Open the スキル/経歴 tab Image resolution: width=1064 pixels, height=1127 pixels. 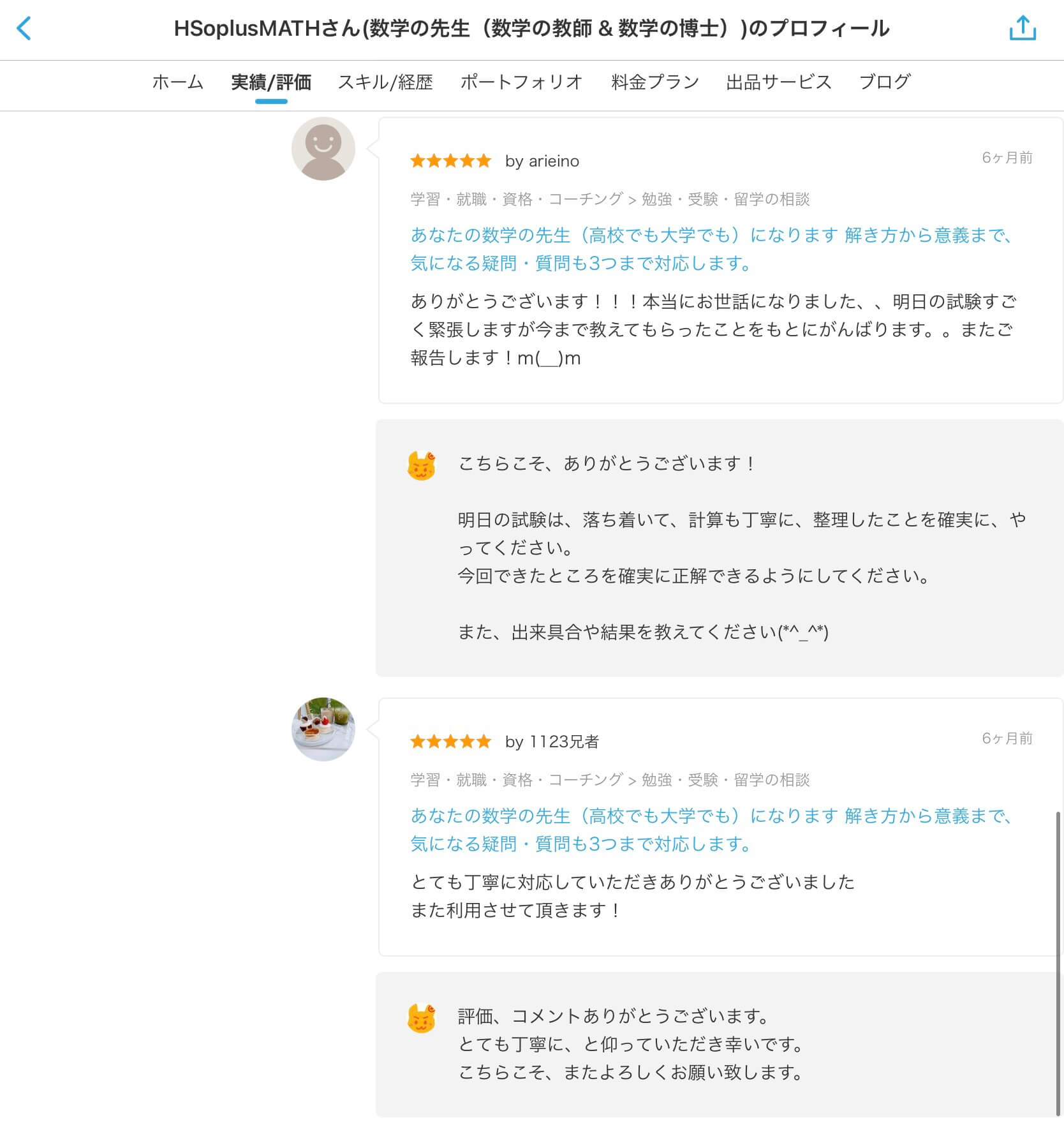click(x=385, y=82)
